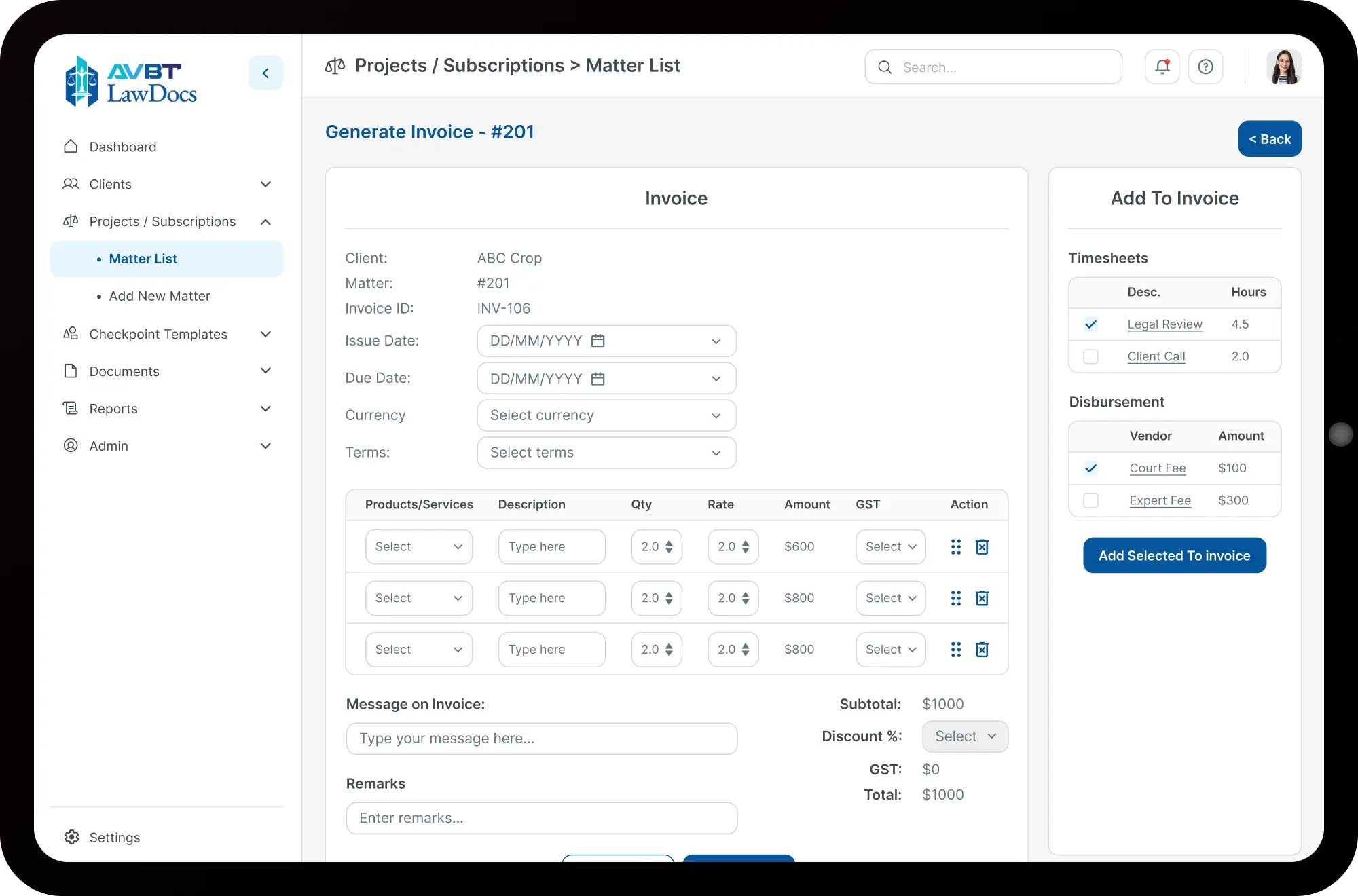Open Add New Matter page
This screenshot has height=896, width=1358.
tap(160, 296)
